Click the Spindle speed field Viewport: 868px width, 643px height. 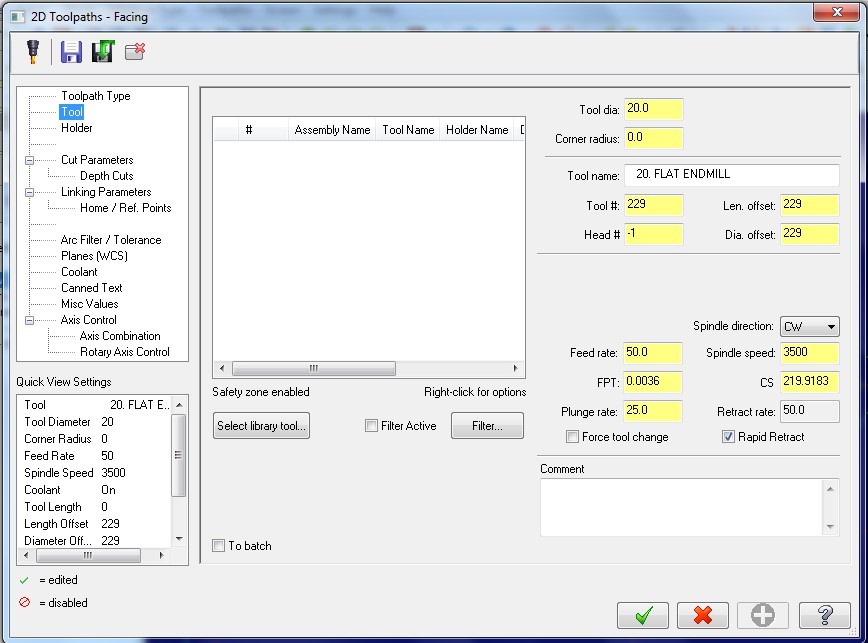click(810, 353)
